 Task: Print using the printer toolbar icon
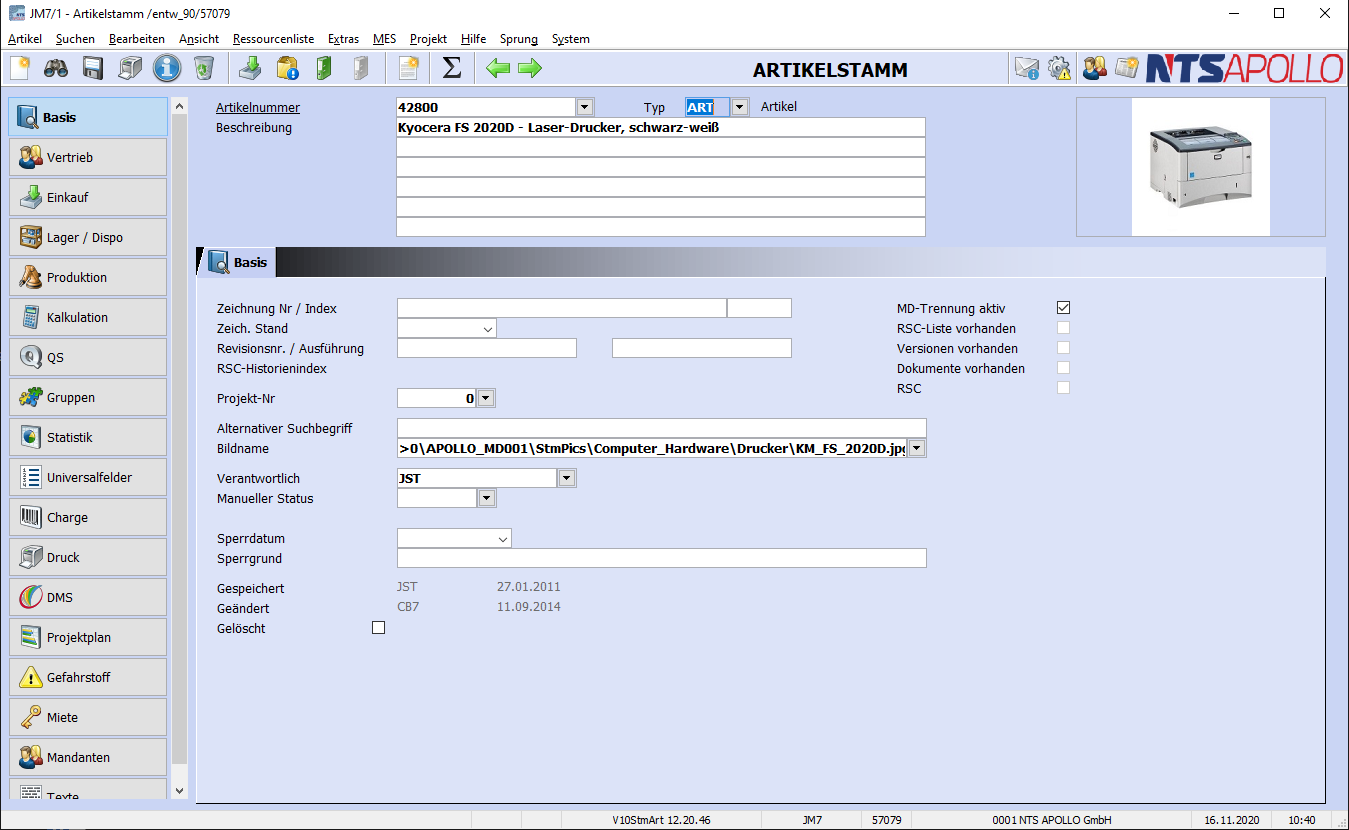coord(130,68)
